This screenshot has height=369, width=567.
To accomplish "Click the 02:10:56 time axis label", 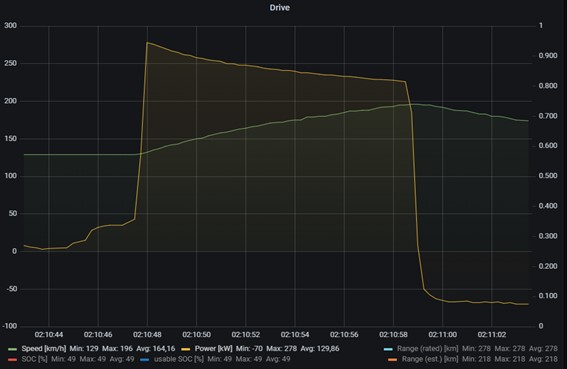I will tap(344, 335).
